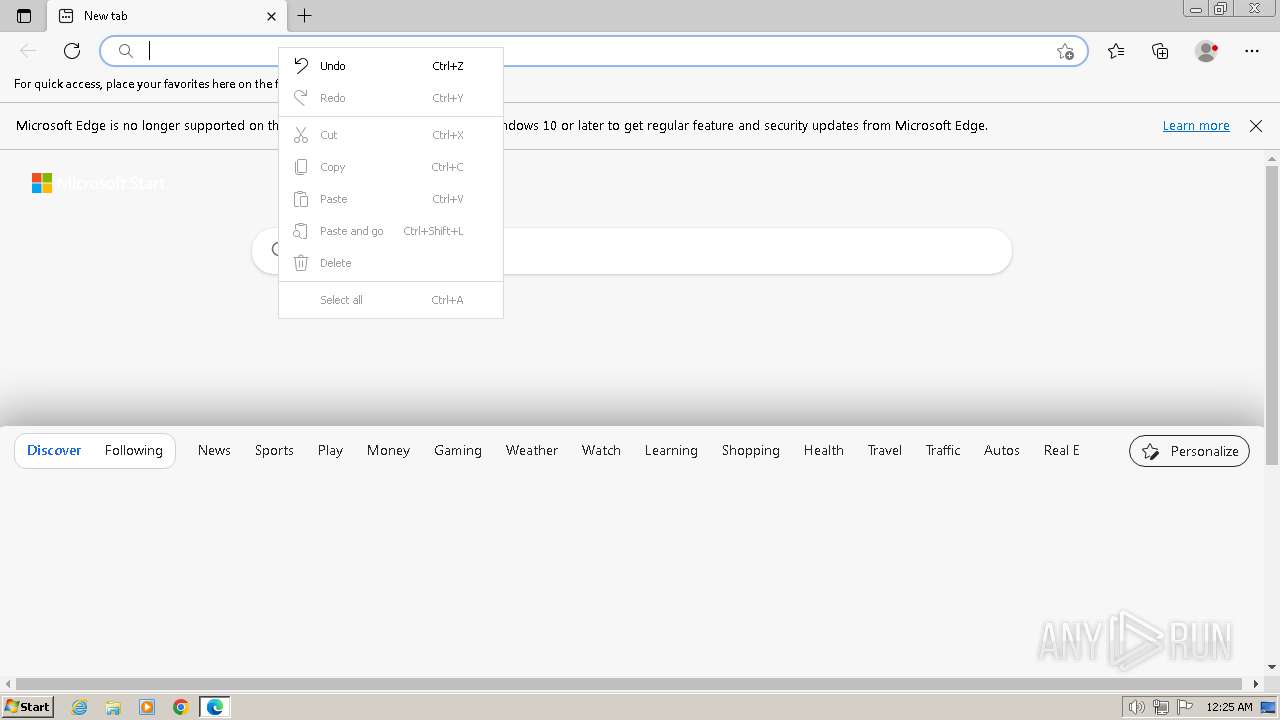Launch Internet Explorer from the taskbar
Screen dimensions: 1280x720
80,707
